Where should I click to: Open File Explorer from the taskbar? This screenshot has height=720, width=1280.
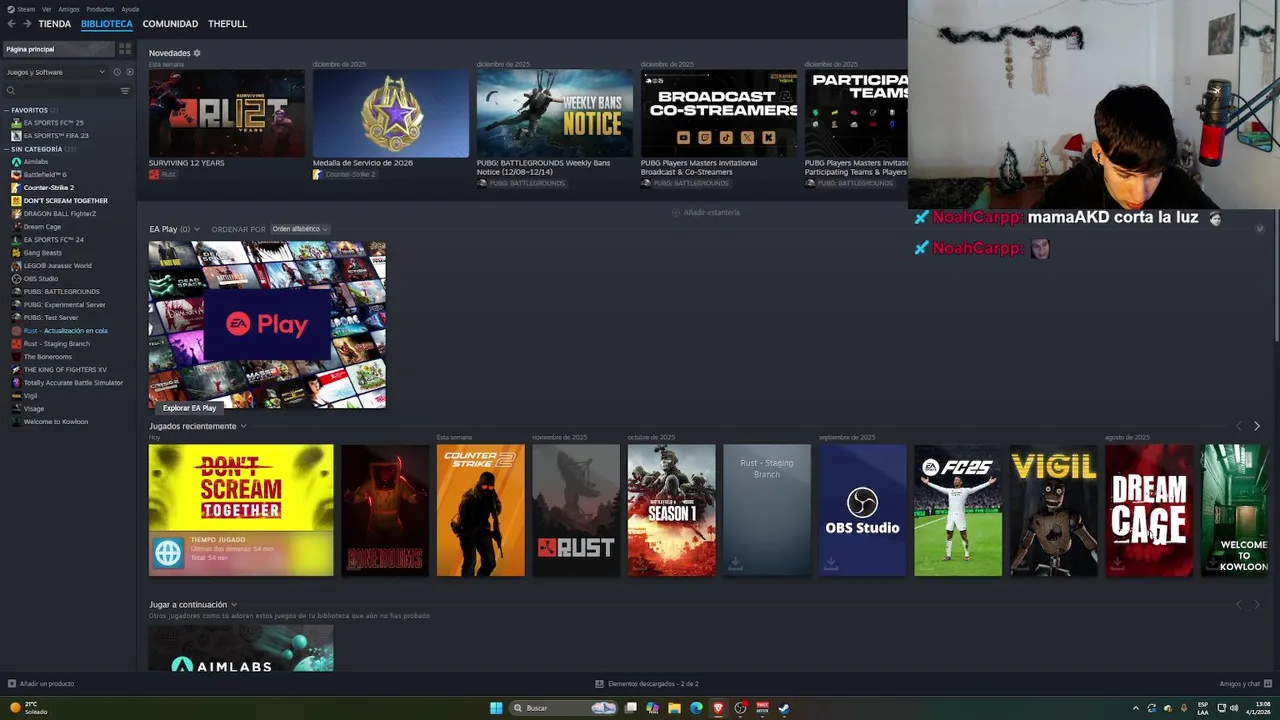(x=675, y=708)
